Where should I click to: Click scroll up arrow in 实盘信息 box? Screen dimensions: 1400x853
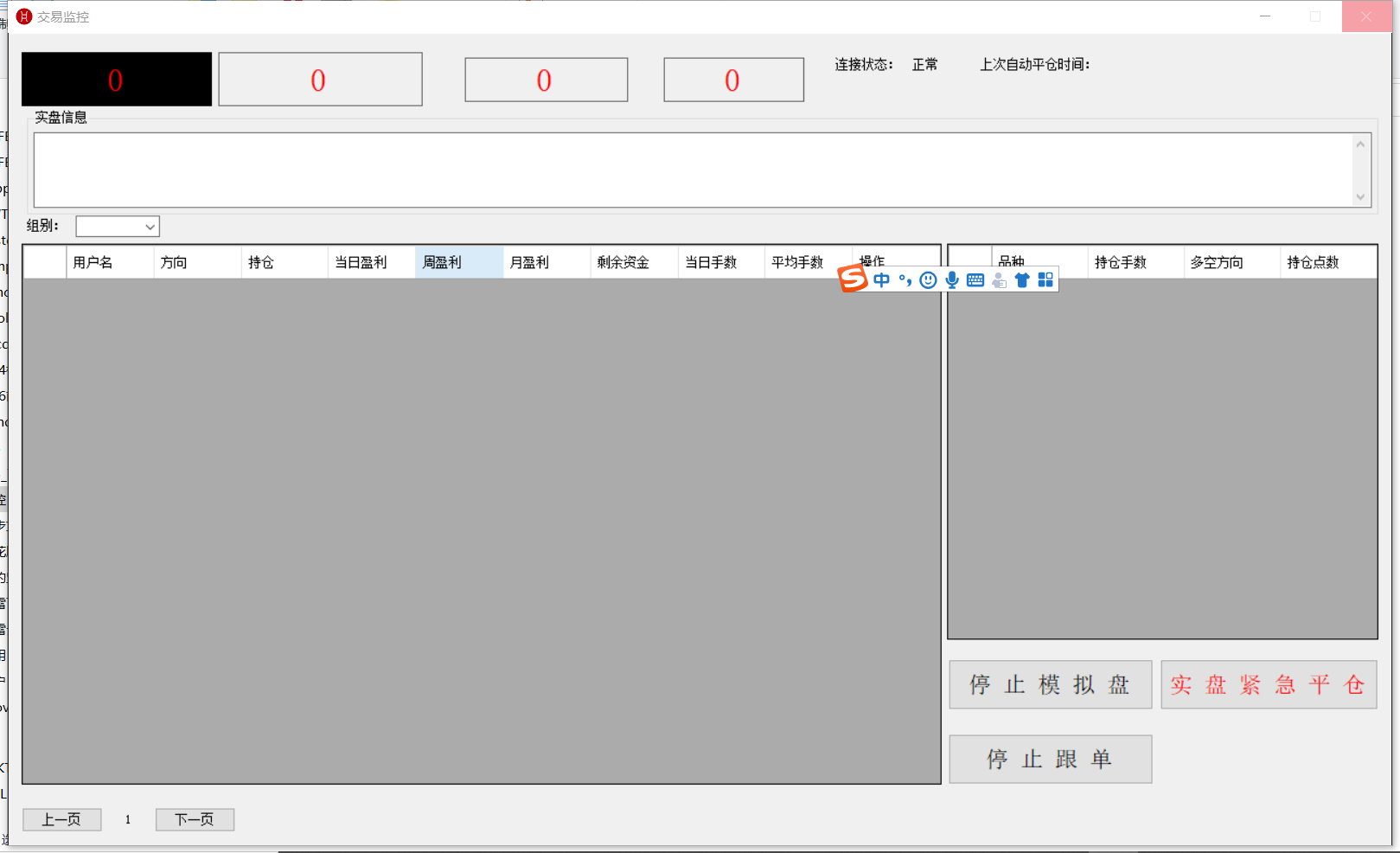pyautogui.click(x=1361, y=144)
